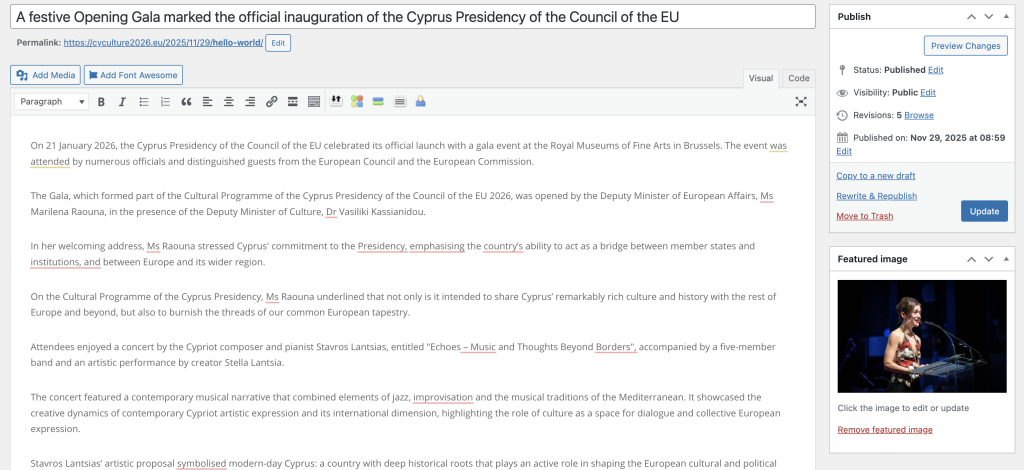Click the Move to Trash link
Viewport: 1024px width, 470px height.
(864, 216)
